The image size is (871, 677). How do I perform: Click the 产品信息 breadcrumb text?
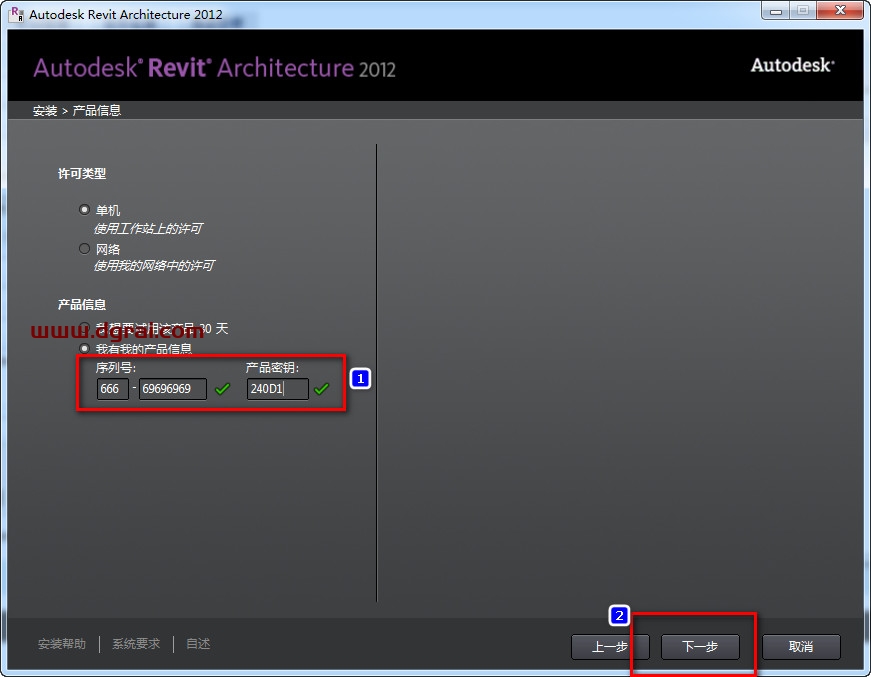(x=97, y=111)
